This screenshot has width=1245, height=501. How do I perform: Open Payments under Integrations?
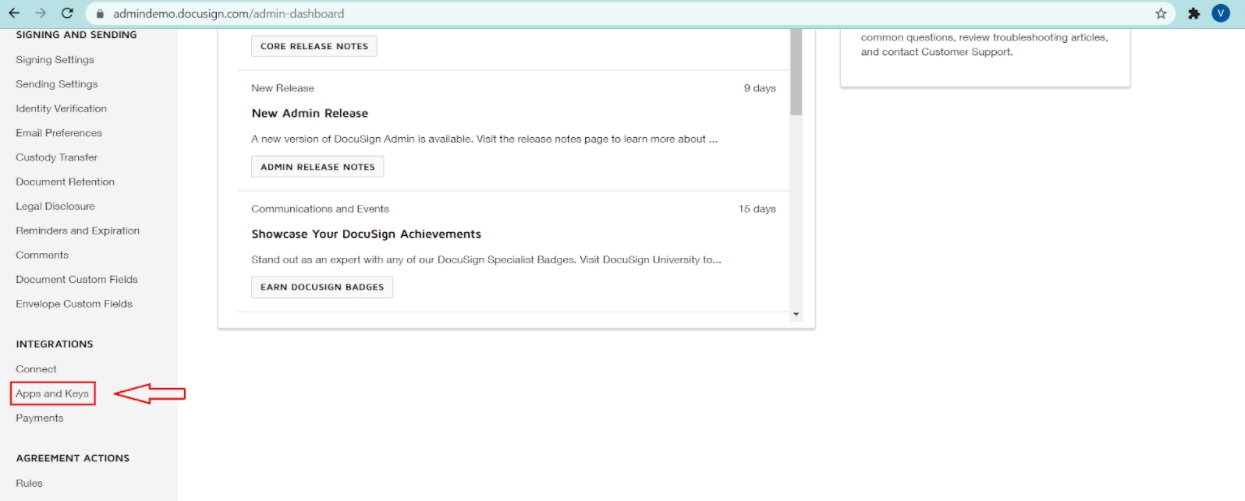pyautogui.click(x=39, y=418)
